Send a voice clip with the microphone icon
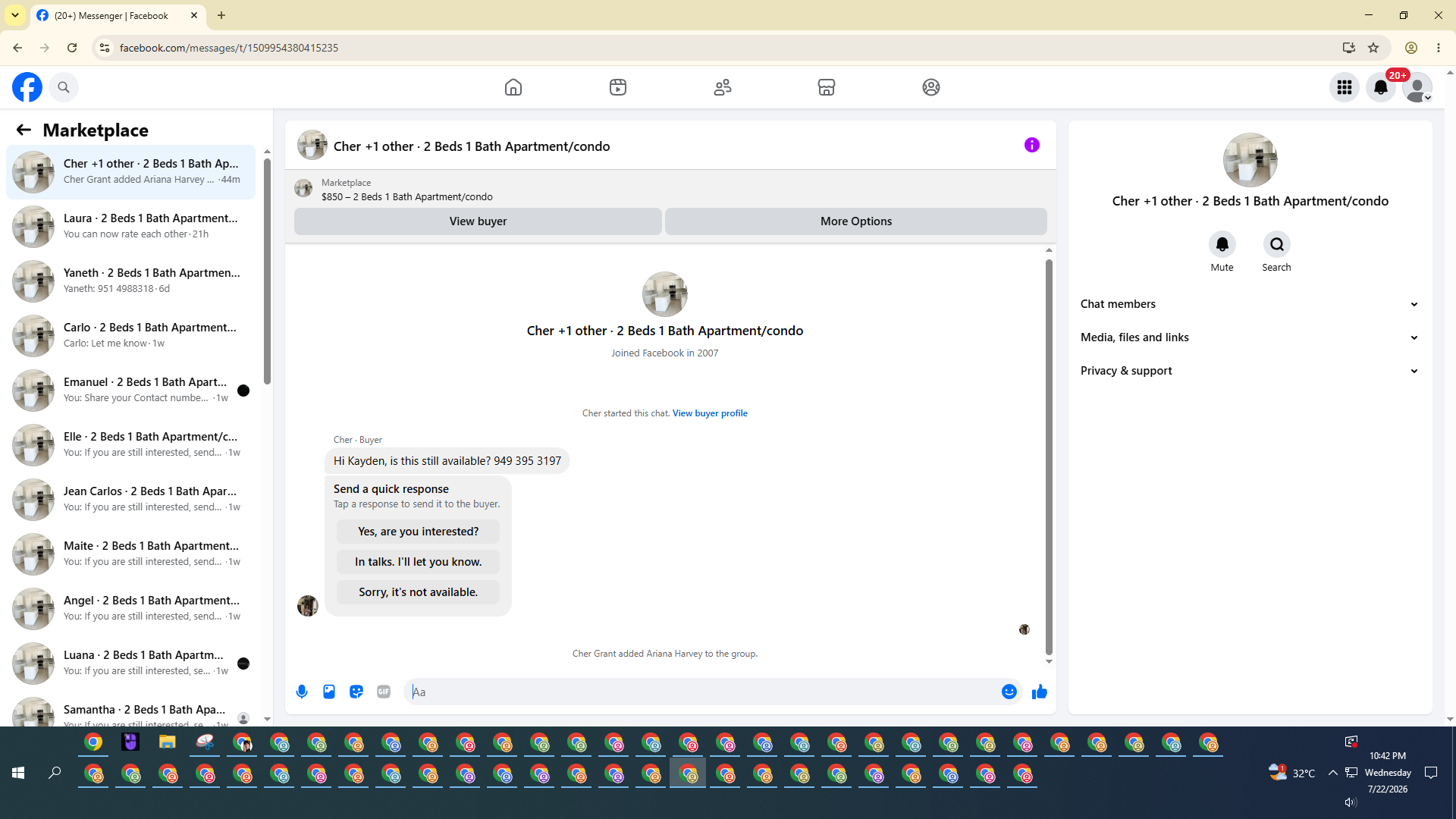The height and width of the screenshot is (819, 1456). pos(302,692)
